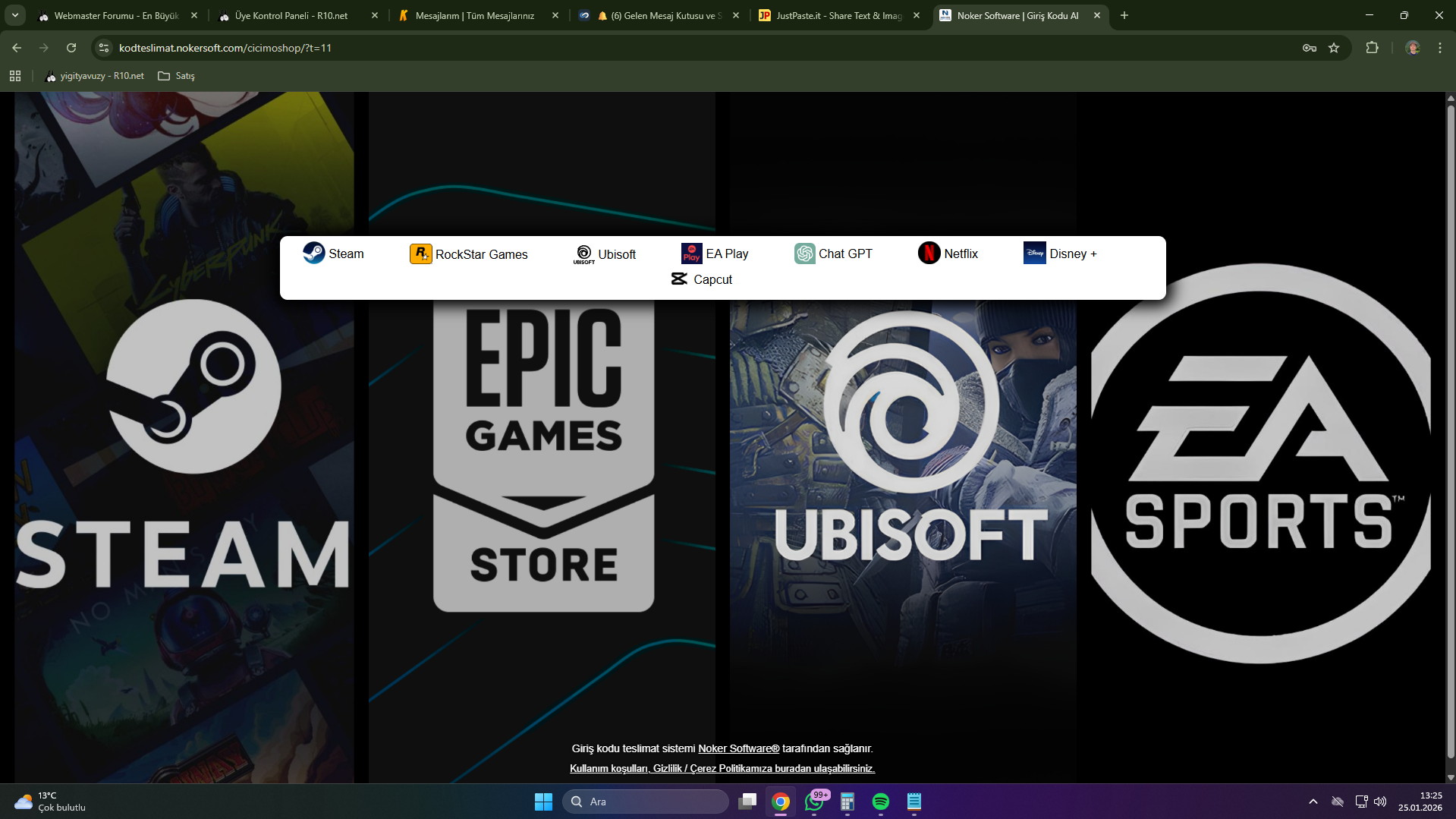Expand the Satış bookmarks folder
1456x819 pixels.
point(176,76)
